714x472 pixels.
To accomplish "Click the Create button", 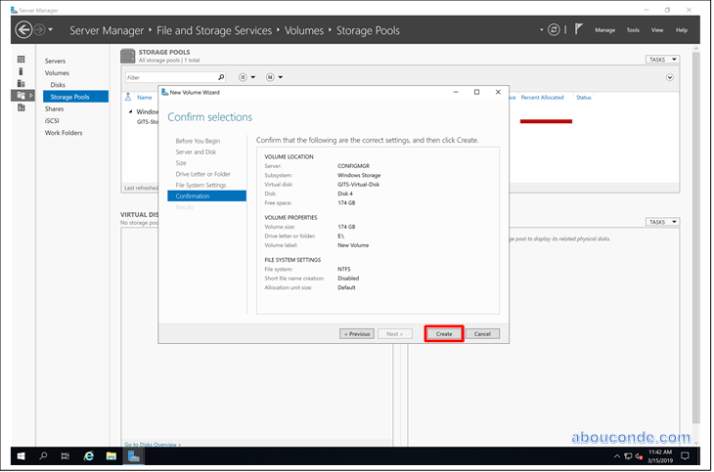I will [x=444, y=333].
